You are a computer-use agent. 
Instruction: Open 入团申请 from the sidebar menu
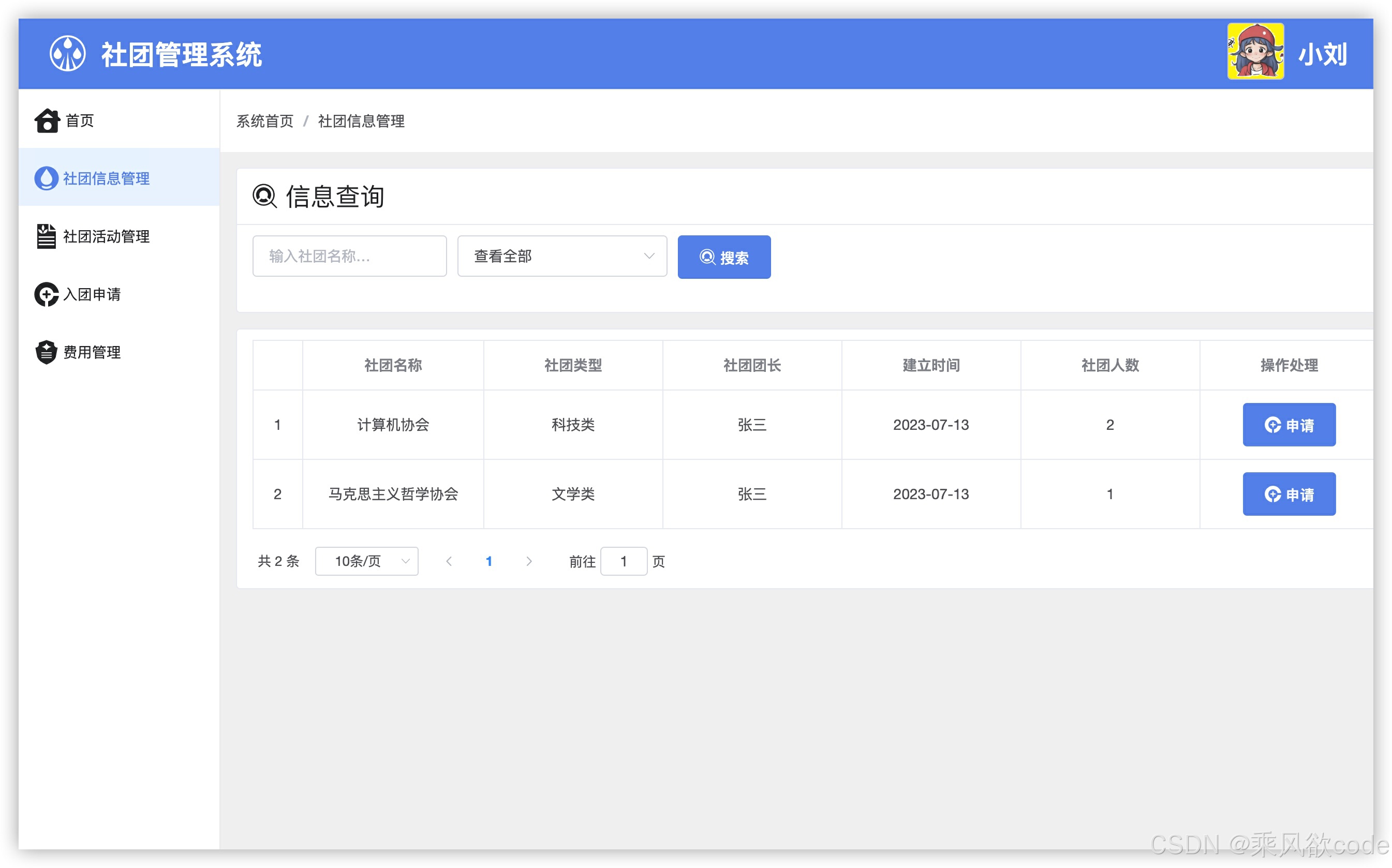pyautogui.click(x=93, y=294)
